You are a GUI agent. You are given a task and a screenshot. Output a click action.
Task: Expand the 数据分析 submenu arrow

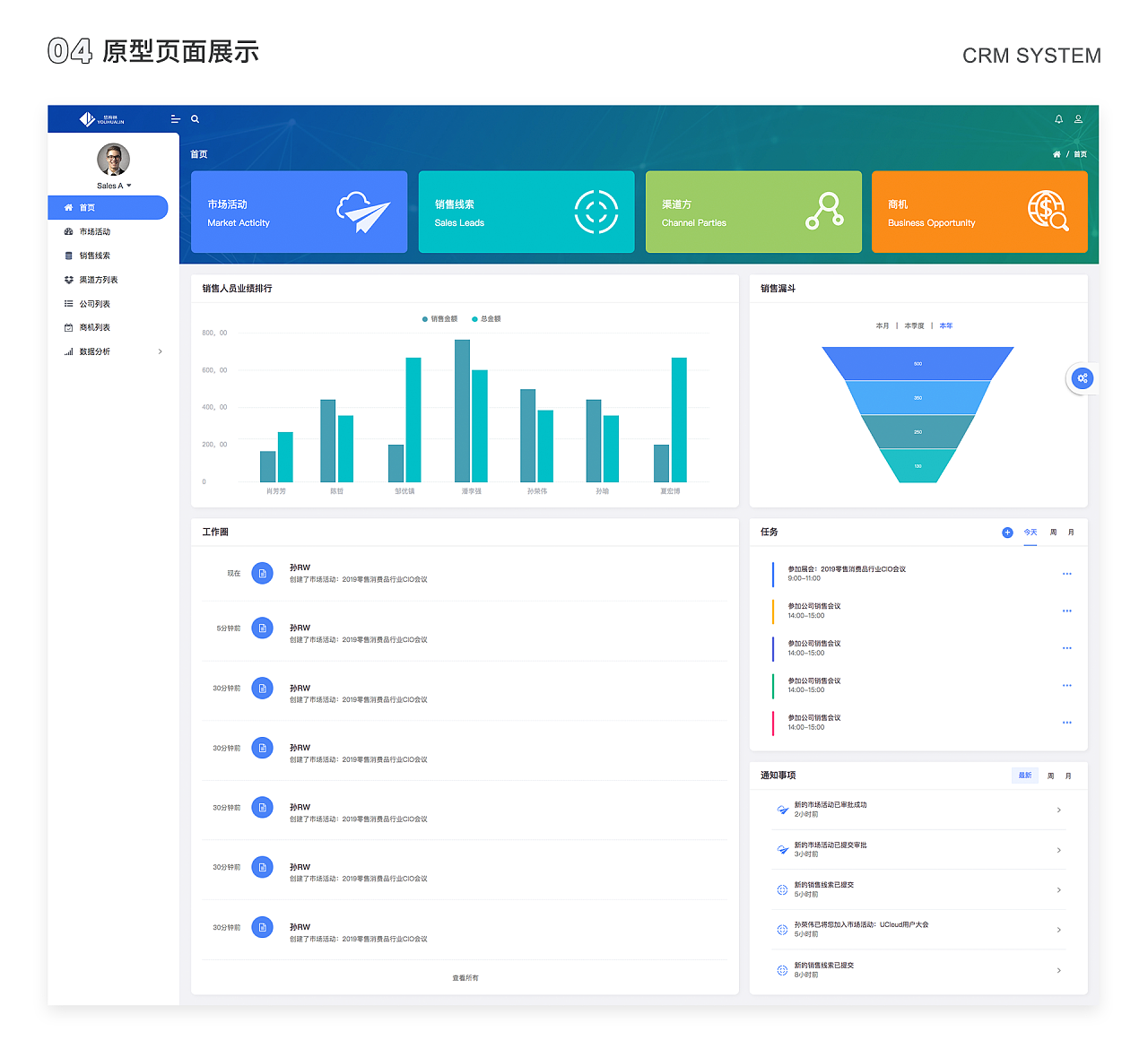pos(161,351)
